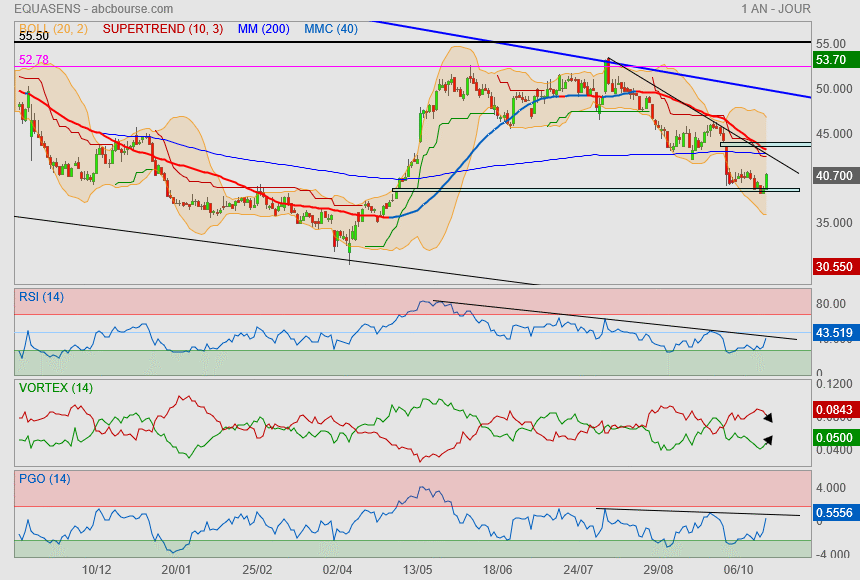
Task: Click the PGO (14) indicator title
Action: [43, 478]
